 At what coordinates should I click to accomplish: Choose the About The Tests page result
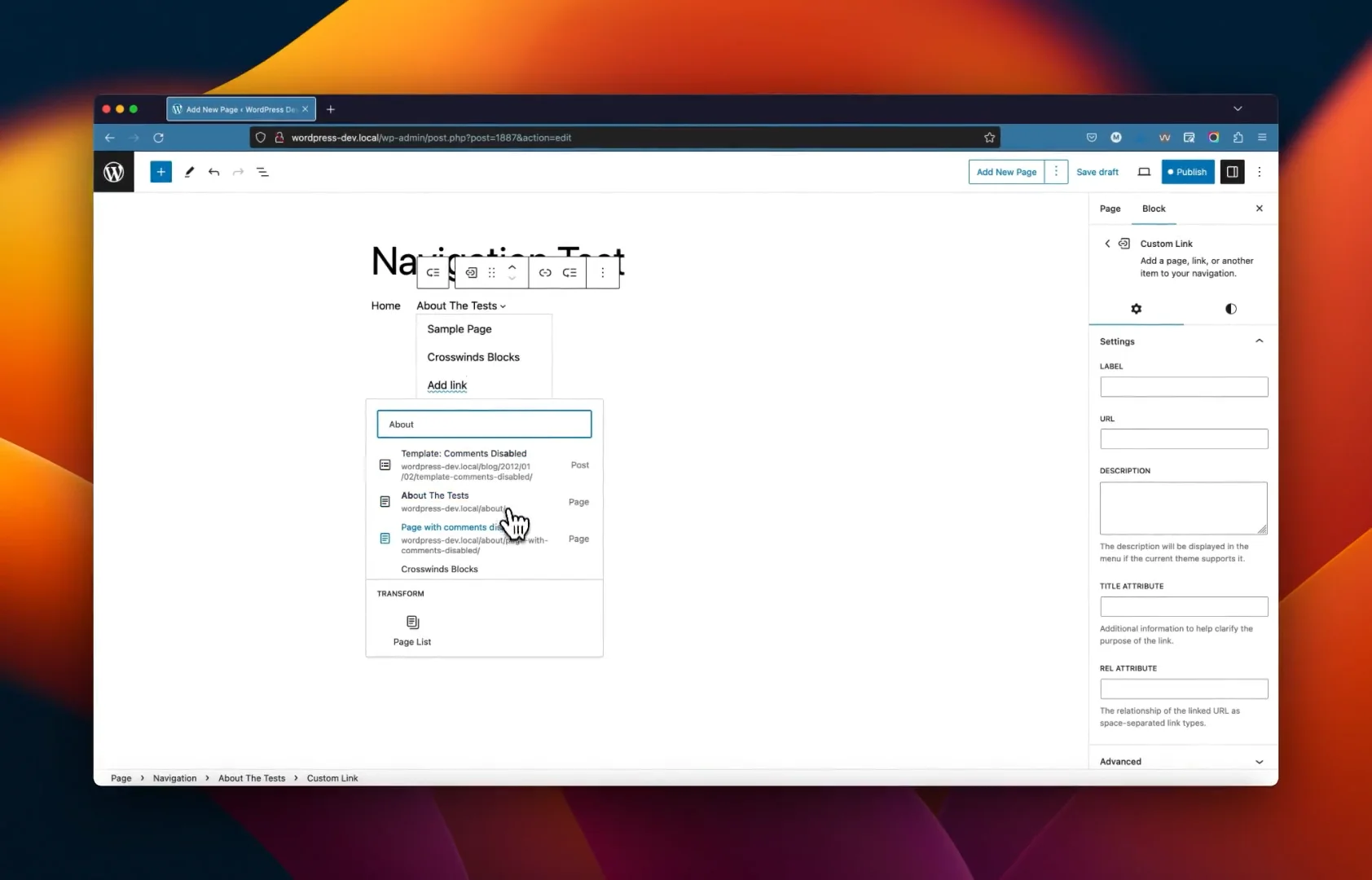coord(484,502)
